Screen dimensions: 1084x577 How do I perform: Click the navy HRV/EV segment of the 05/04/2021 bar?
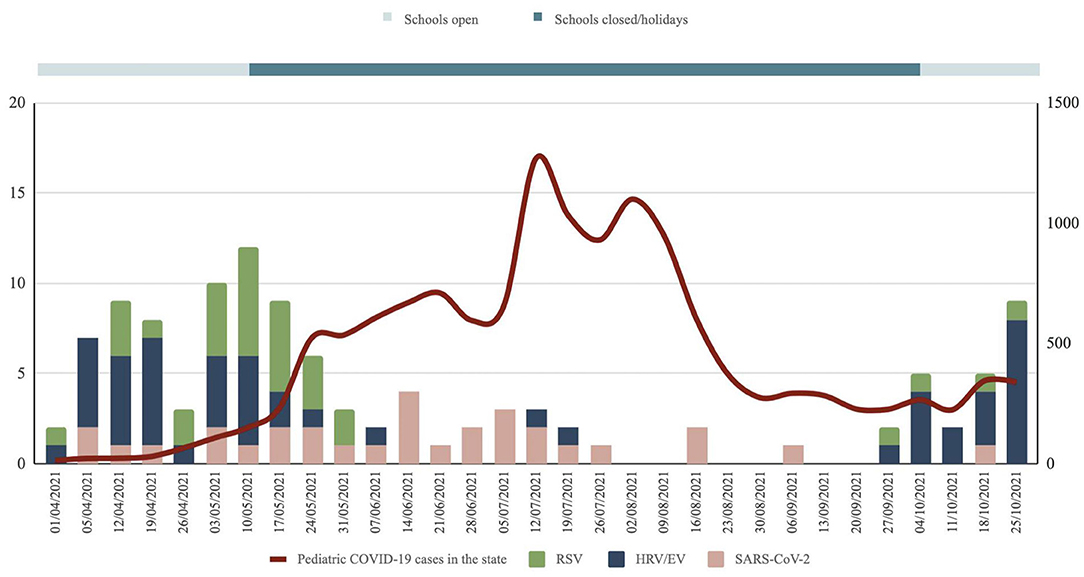tap(88, 383)
